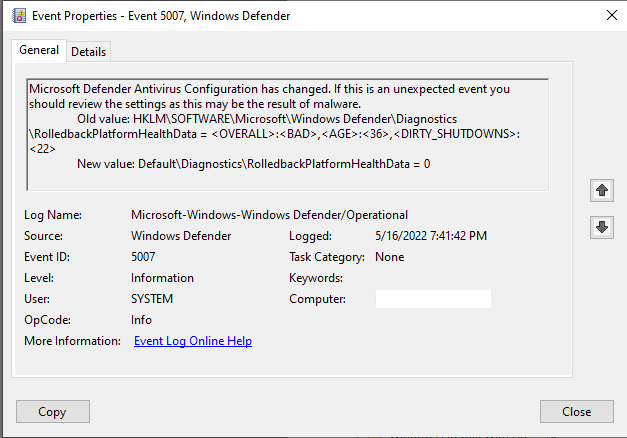Click the Event Properties title bar icon
The width and height of the screenshot is (627, 438).
coord(19,16)
